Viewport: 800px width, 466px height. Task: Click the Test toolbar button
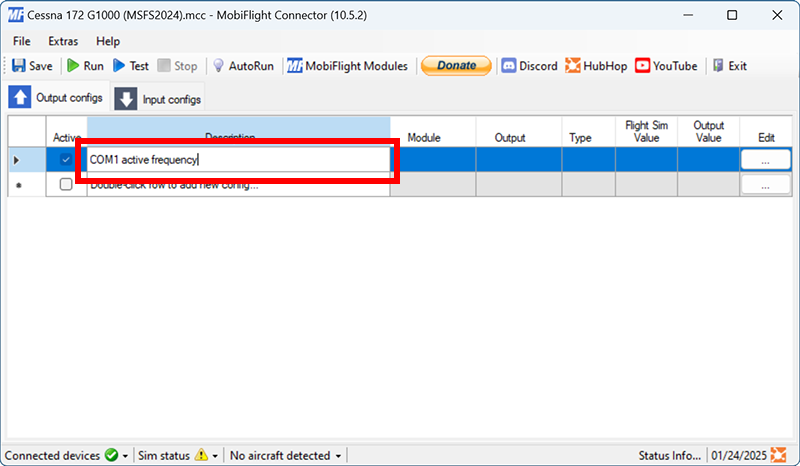[x=131, y=66]
